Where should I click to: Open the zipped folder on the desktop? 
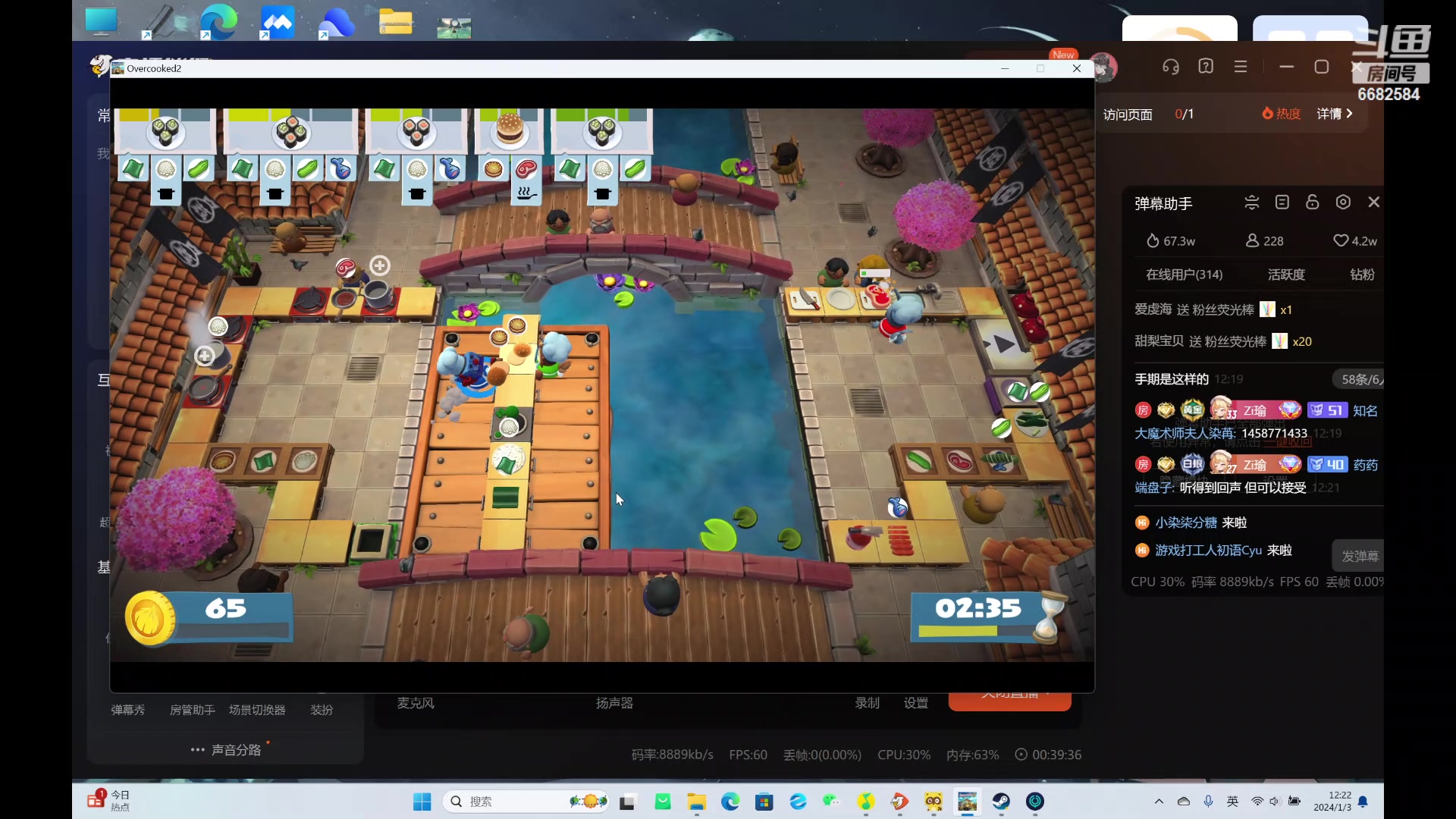click(396, 21)
